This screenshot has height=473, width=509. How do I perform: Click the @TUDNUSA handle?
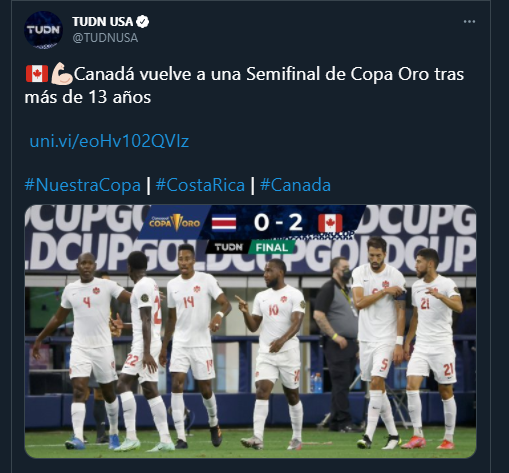click(105, 38)
